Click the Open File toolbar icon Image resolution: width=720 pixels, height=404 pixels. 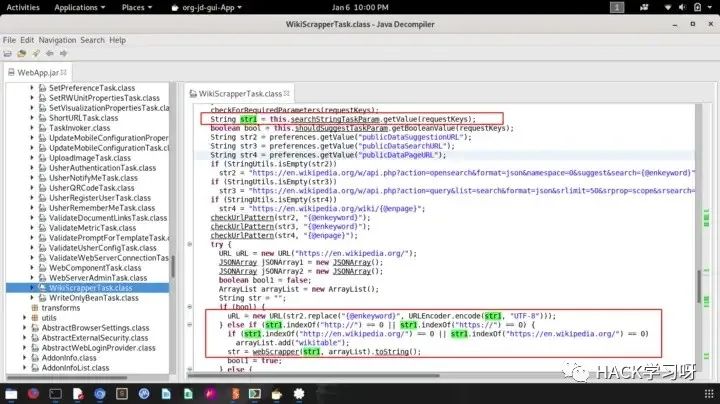tap(8, 53)
